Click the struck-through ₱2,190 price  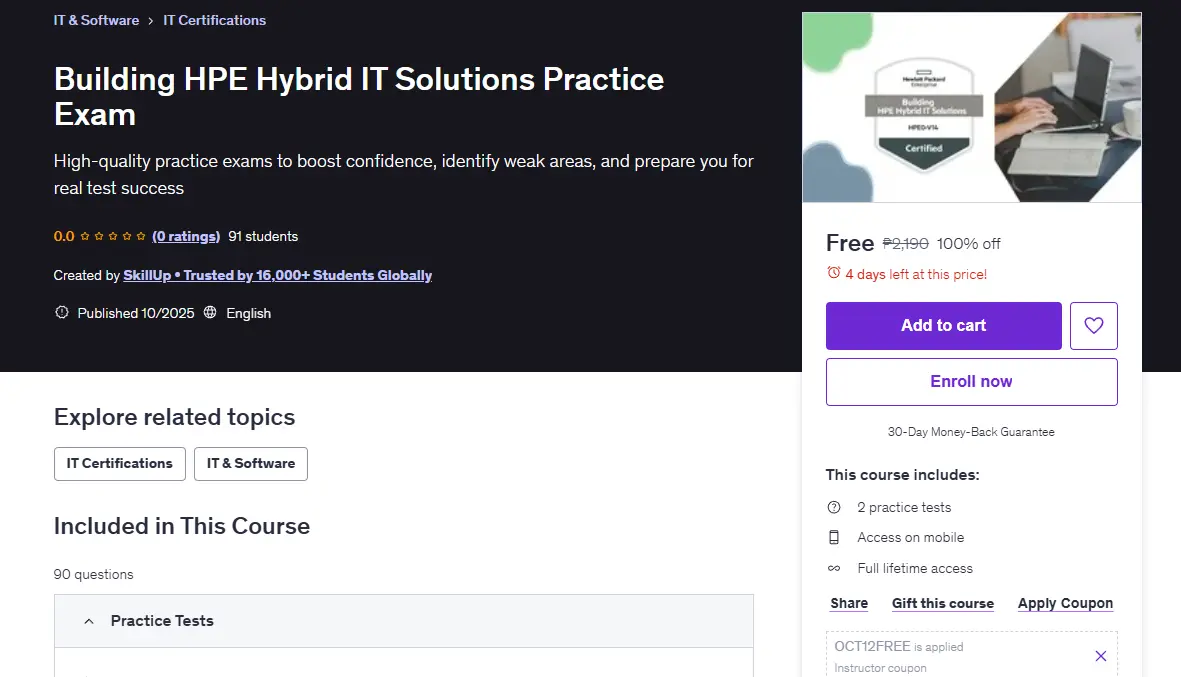(905, 244)
